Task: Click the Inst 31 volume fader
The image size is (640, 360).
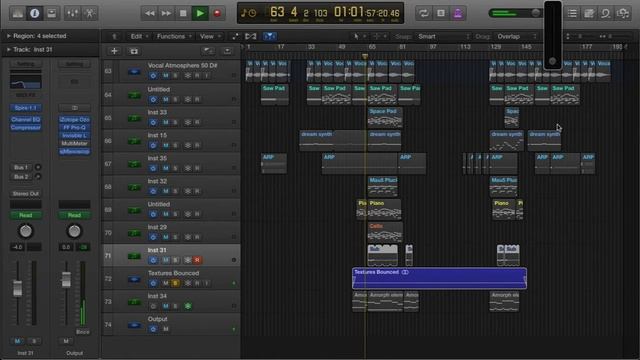Action: click(18, 288)
